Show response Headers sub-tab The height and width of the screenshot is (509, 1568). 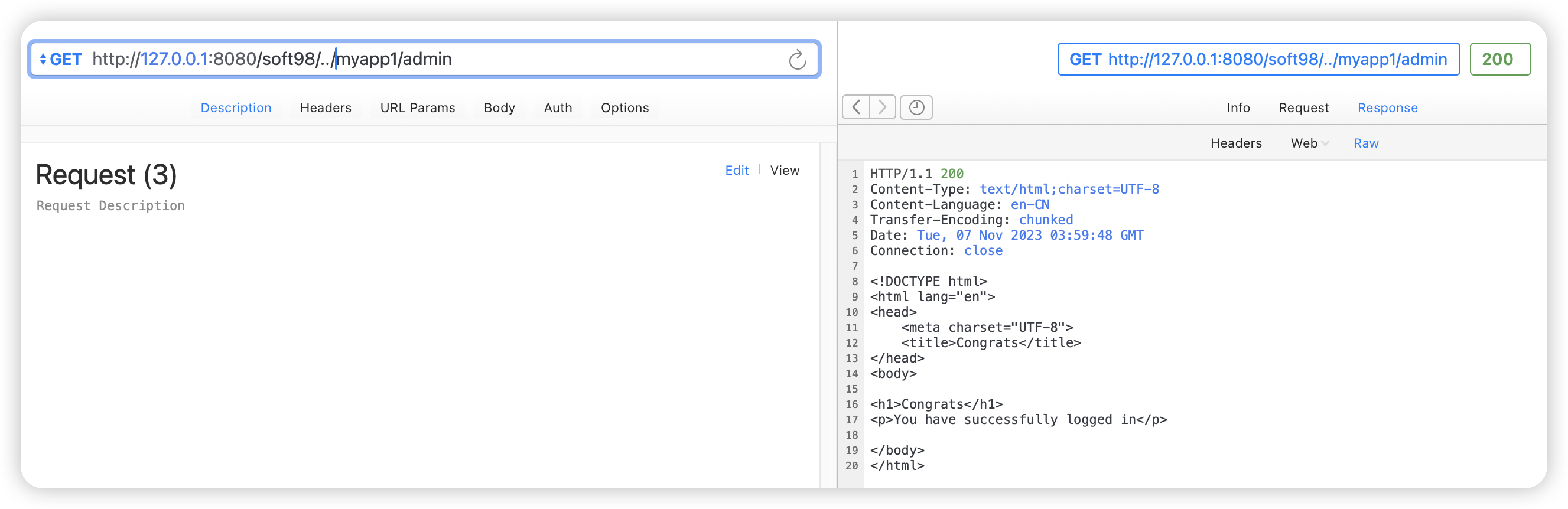(x=1235, y=143)
